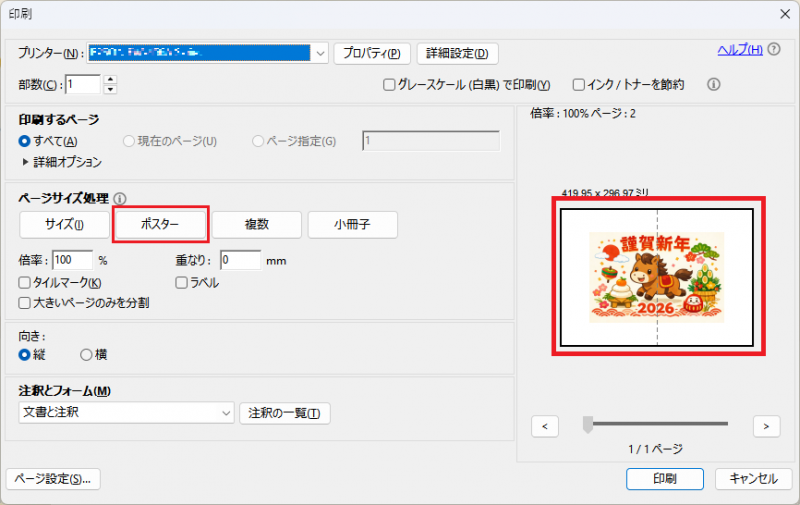Image resolution: width=800 pixels, height=505 pixels.
Task: Decrease copies count with down stepper
Action: [110, 90]
